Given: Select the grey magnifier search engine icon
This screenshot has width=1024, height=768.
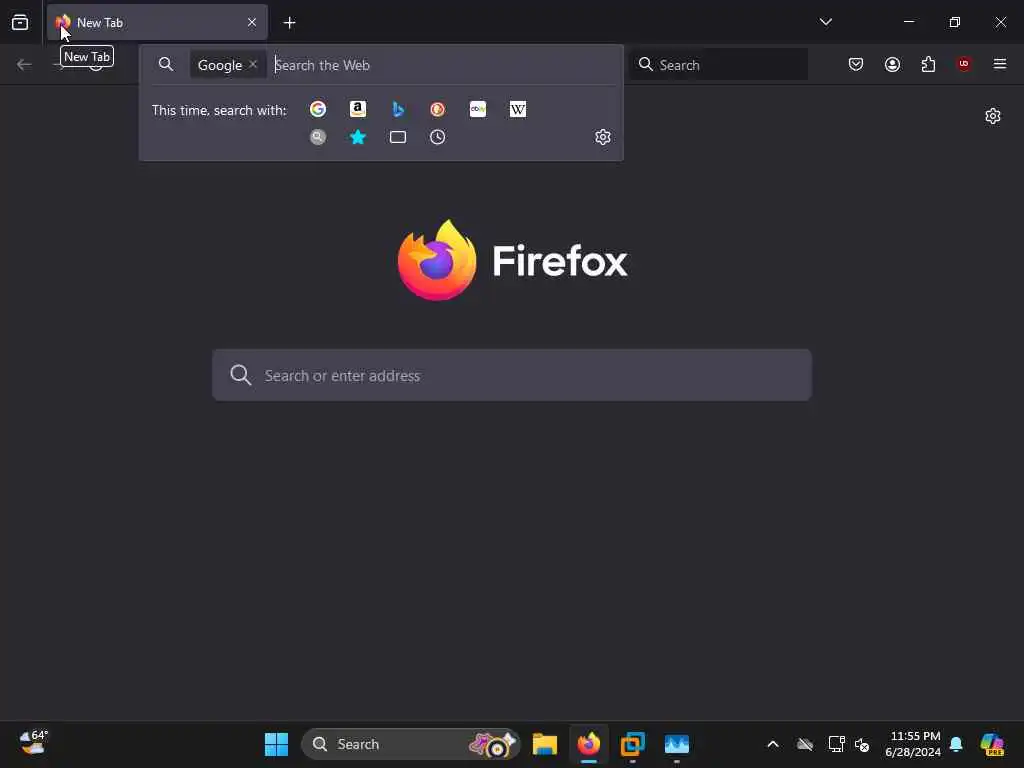Looking at the screenshot, I should pyautogui.click(x=318, y=137).
